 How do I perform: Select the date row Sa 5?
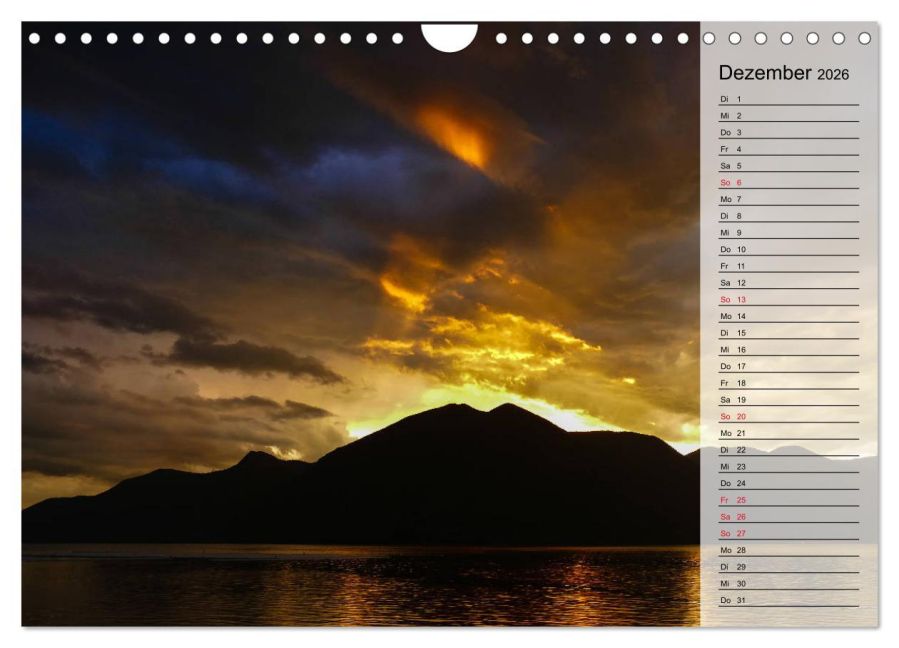[x=789, y=166]
